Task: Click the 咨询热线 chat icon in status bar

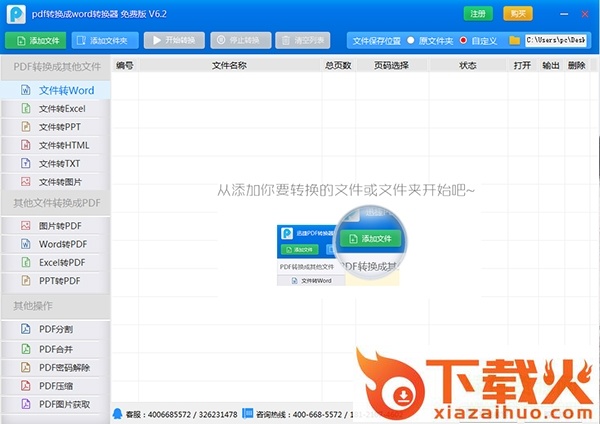Action: tap(248, 414)
